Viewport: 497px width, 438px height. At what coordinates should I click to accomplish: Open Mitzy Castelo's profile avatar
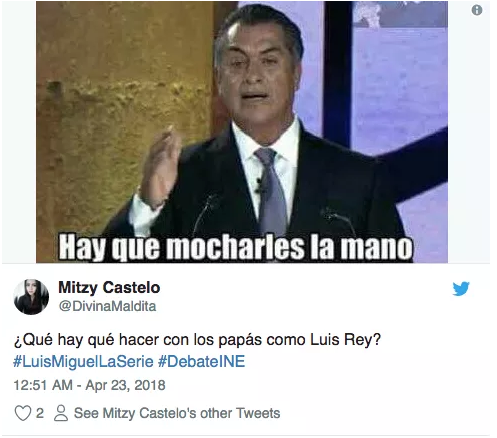[31, 297]
